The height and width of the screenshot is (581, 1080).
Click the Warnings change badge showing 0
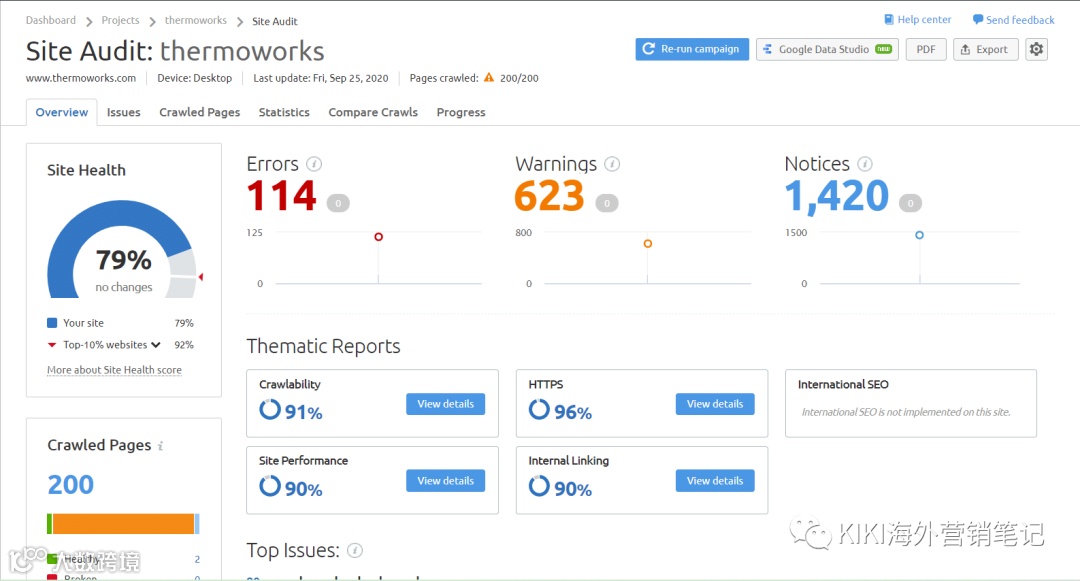click(x=606, y=203)
